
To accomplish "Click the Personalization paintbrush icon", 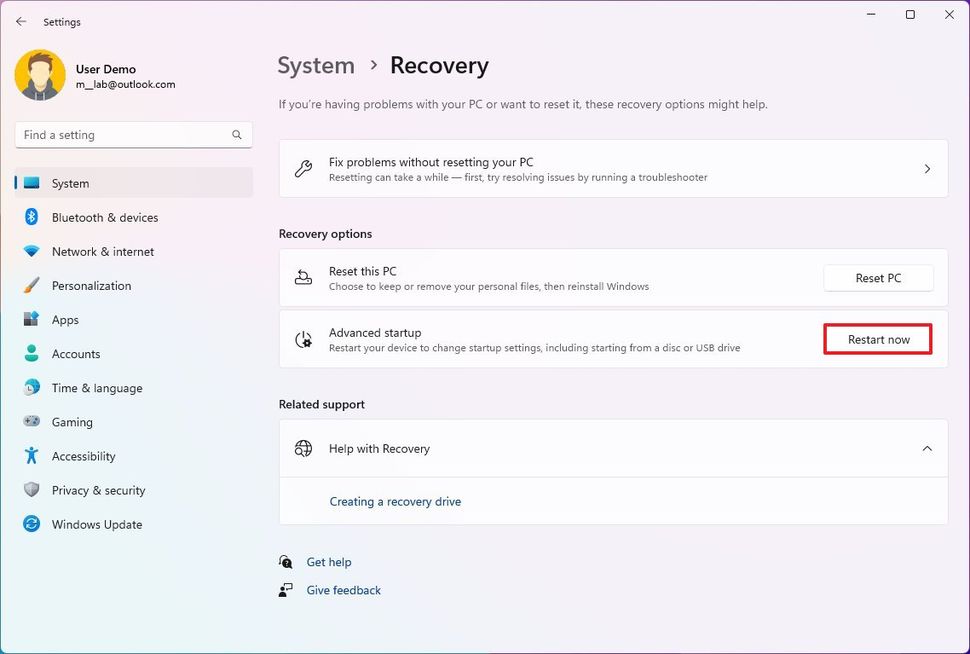I will click(x=31, y=286).
